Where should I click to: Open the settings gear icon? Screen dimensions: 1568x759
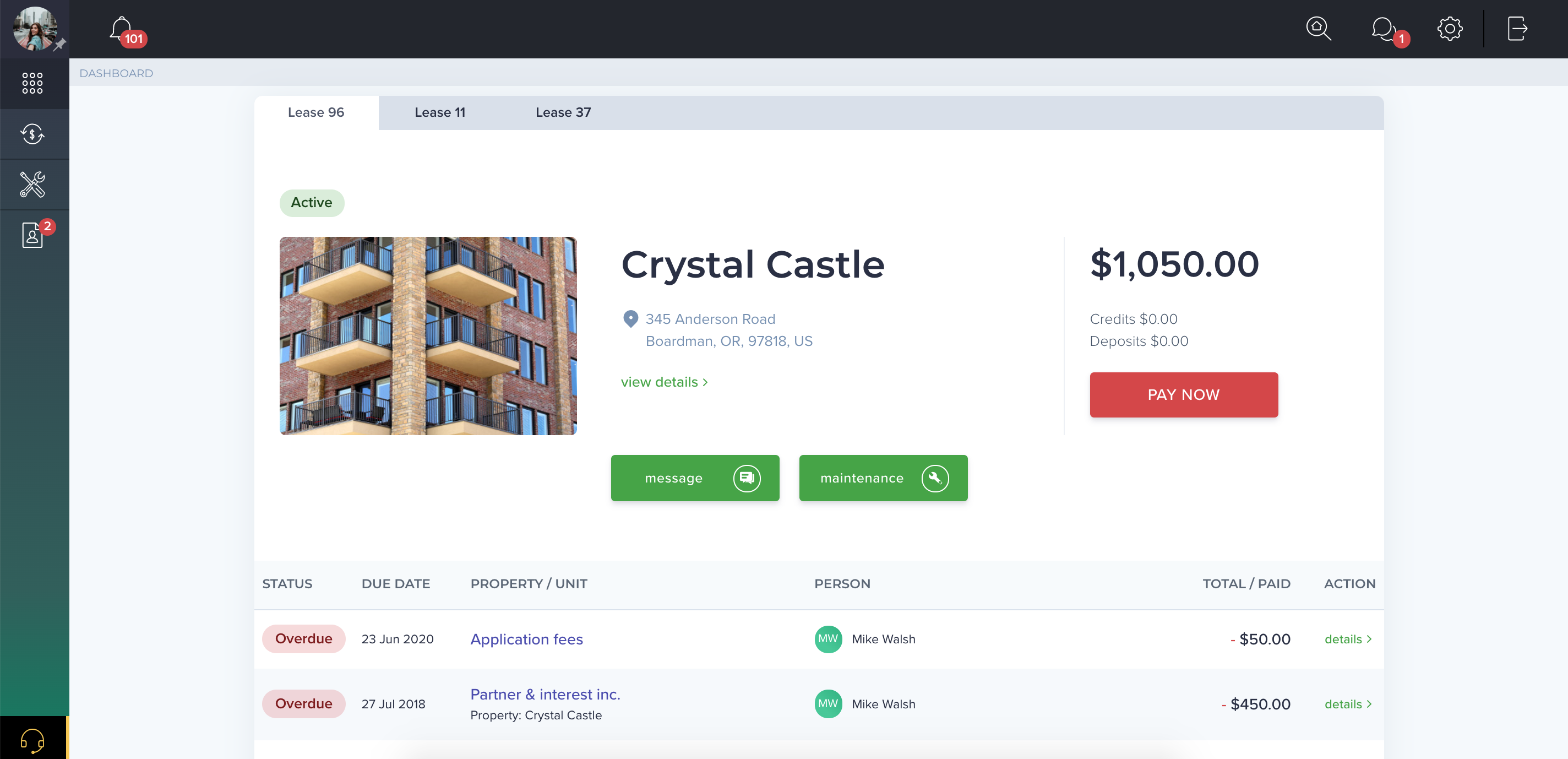1449,29
